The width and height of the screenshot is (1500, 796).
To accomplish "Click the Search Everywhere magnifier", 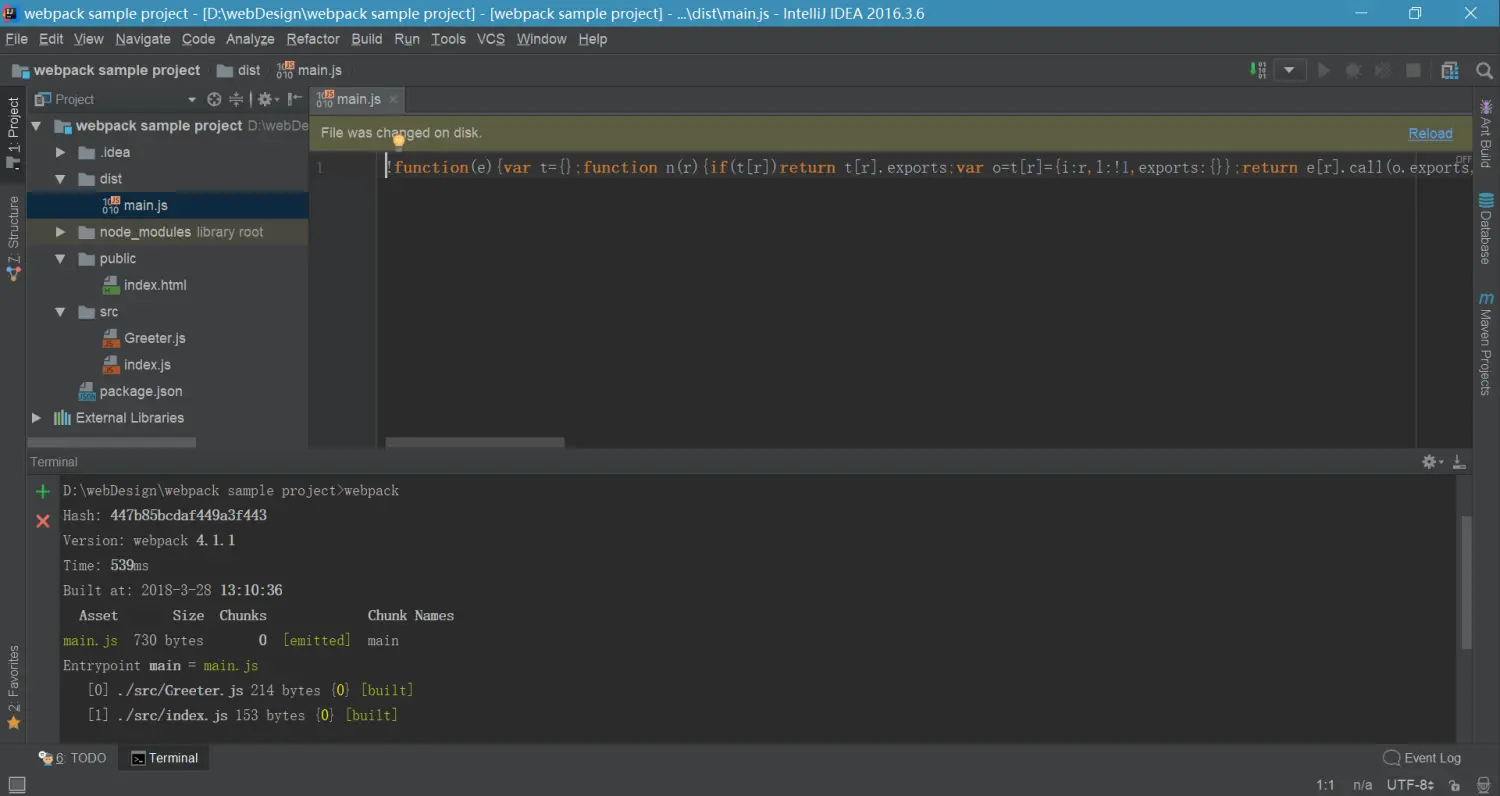I will coord(1484,70).
